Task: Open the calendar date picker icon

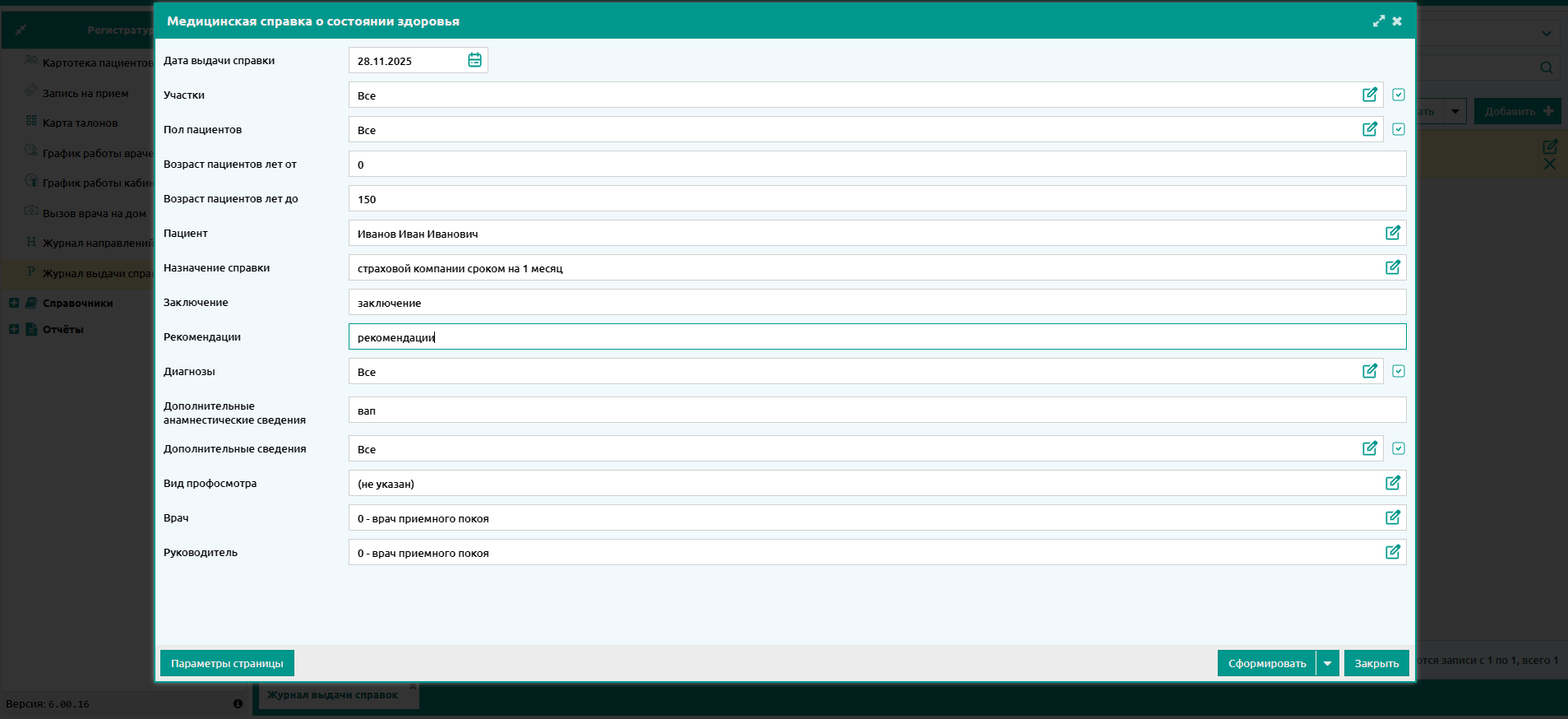Action: pos(474,60)
